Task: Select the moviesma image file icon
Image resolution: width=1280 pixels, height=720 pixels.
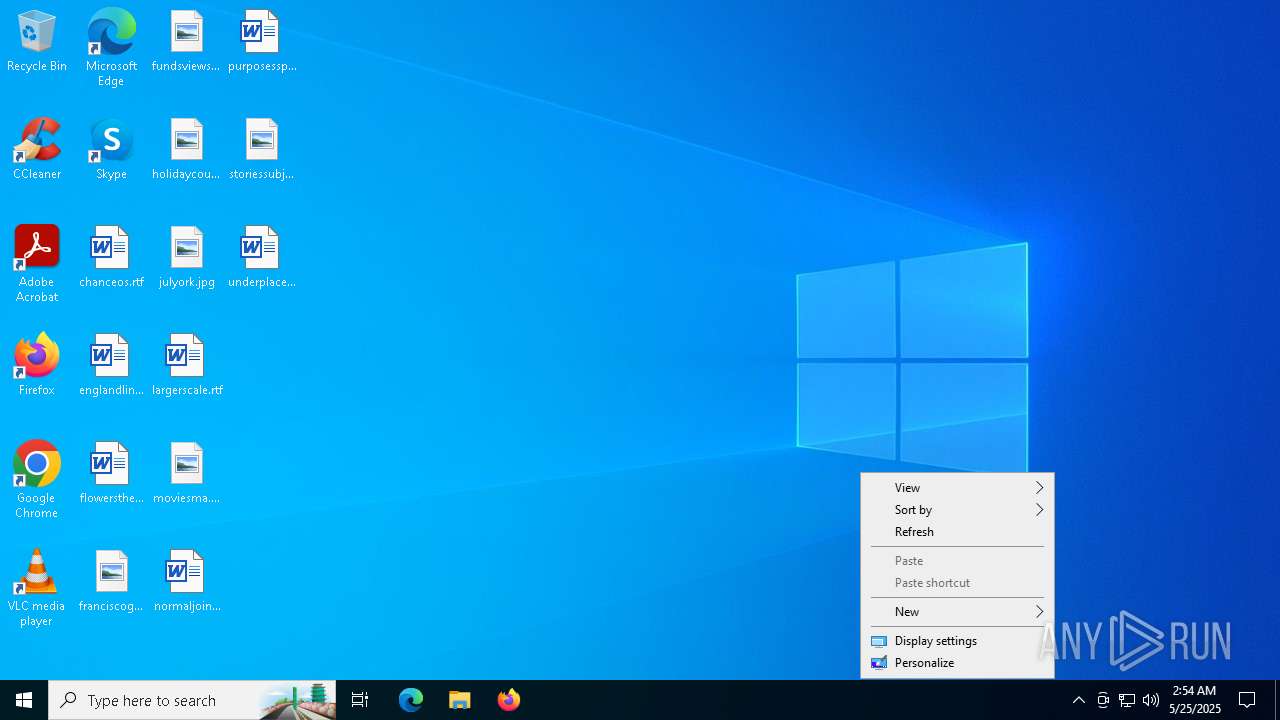Action: click(x=186, y=474)
